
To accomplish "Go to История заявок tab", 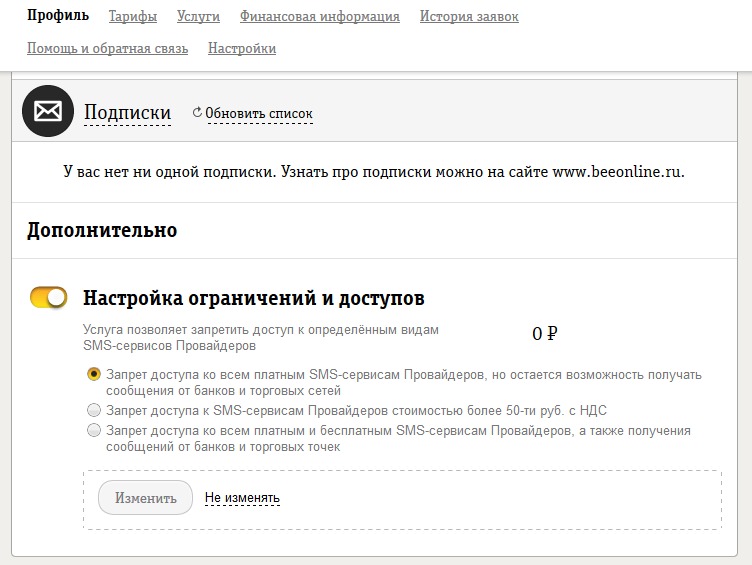I will [x=469, y=16].
